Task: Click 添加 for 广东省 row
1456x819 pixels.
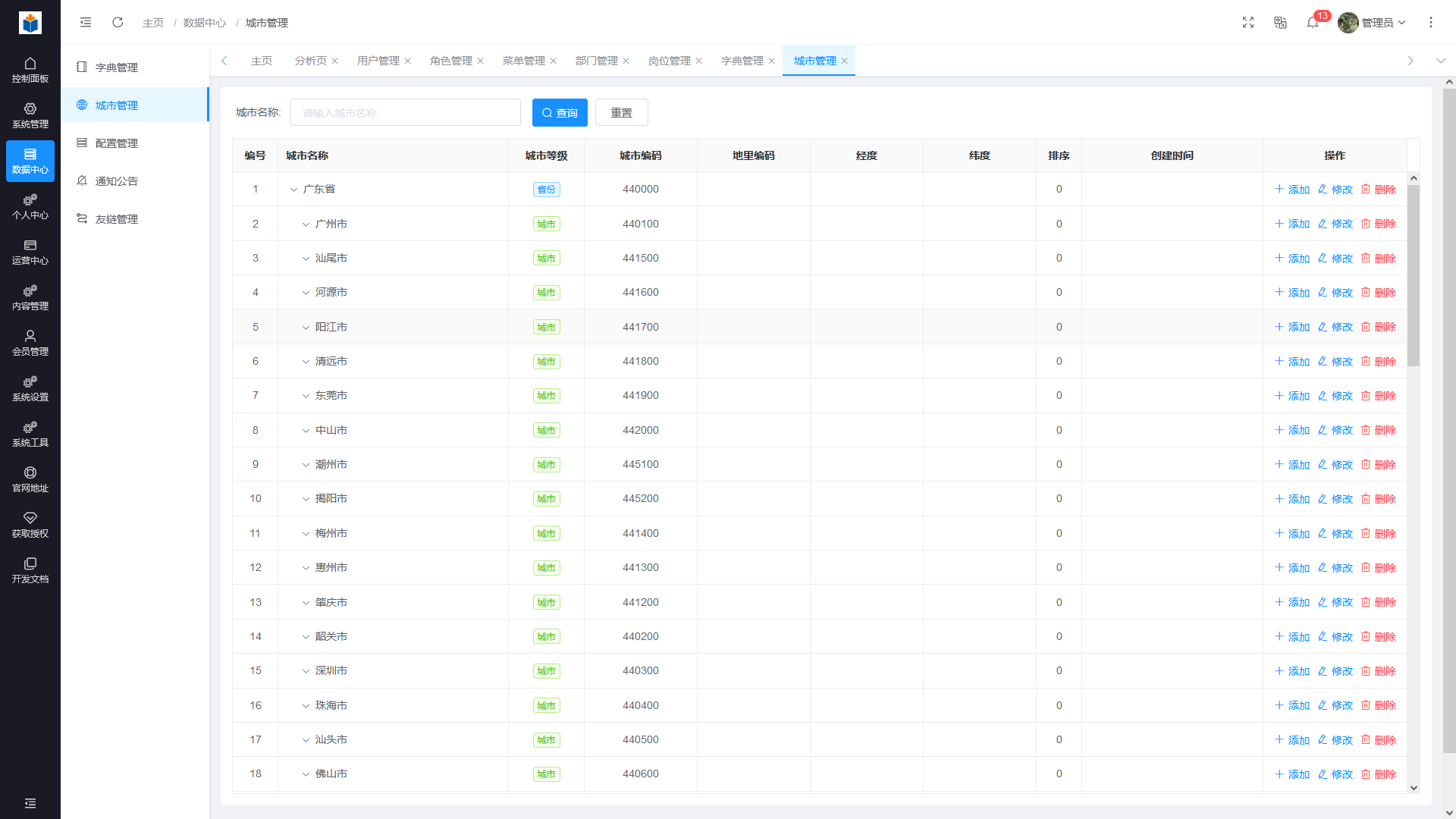Action: tap(1292, 190)
